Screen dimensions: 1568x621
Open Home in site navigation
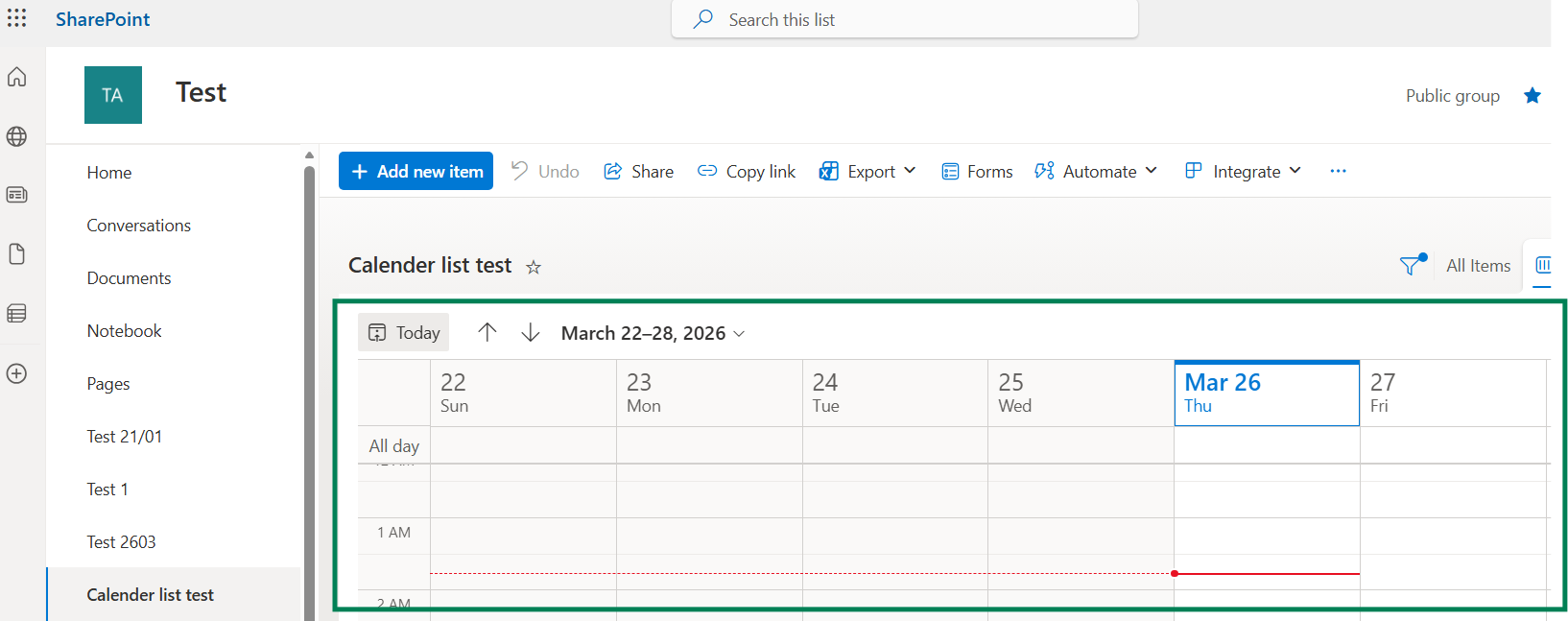pyautogui.click(x=109, y=173)
